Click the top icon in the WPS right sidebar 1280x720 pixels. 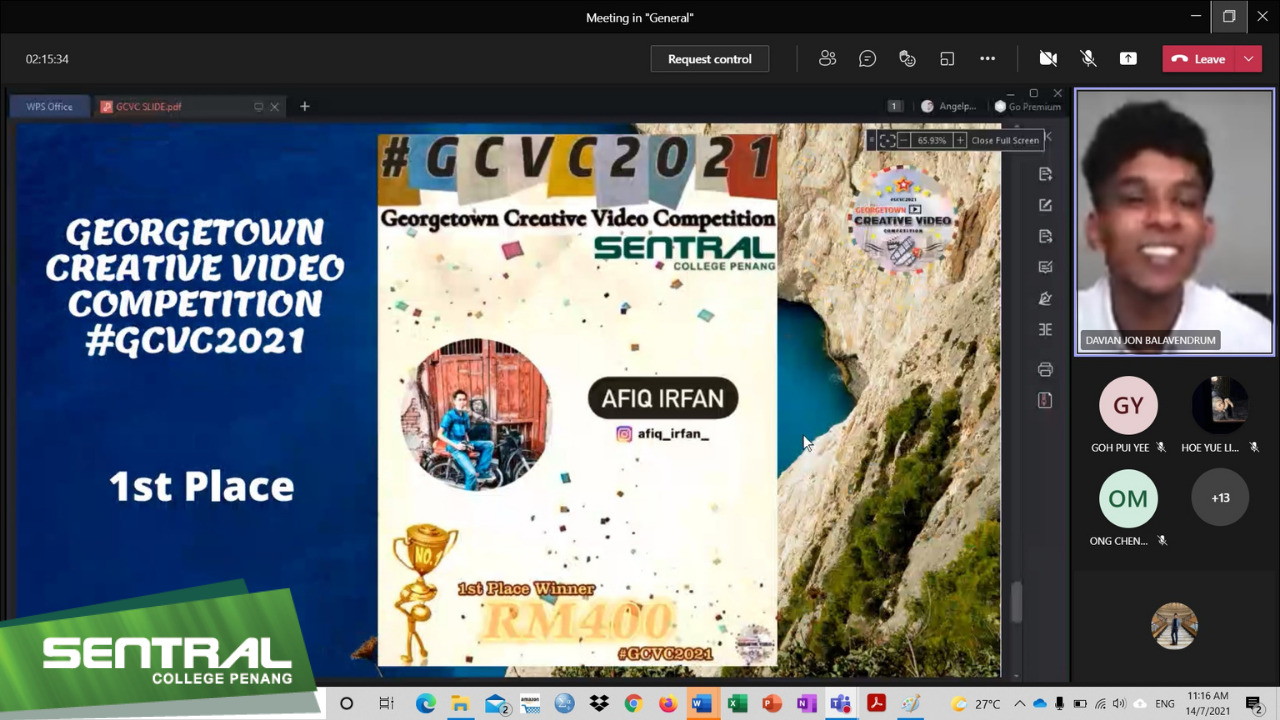[x=1045, y=174]
